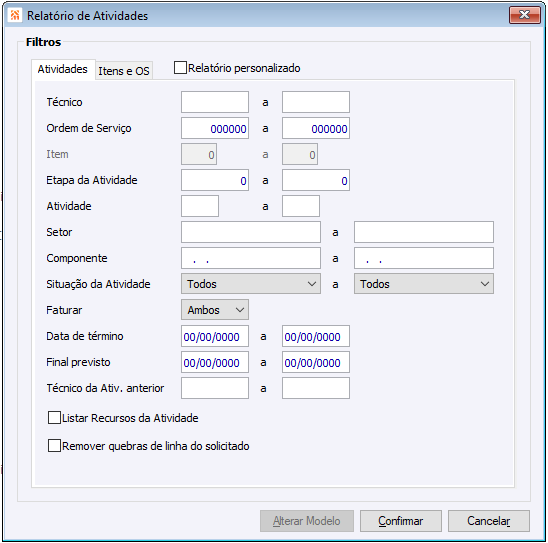Switch to the Atividades tab
The width and height of the screenshot is (548, 543).
coord(63,69)
